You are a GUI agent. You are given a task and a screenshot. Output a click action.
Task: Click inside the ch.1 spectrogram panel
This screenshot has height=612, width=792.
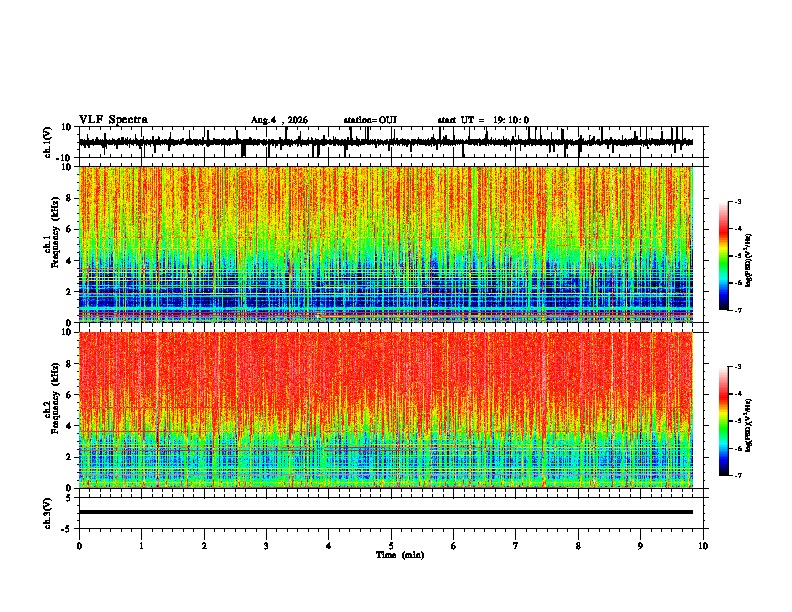point(385,244)
